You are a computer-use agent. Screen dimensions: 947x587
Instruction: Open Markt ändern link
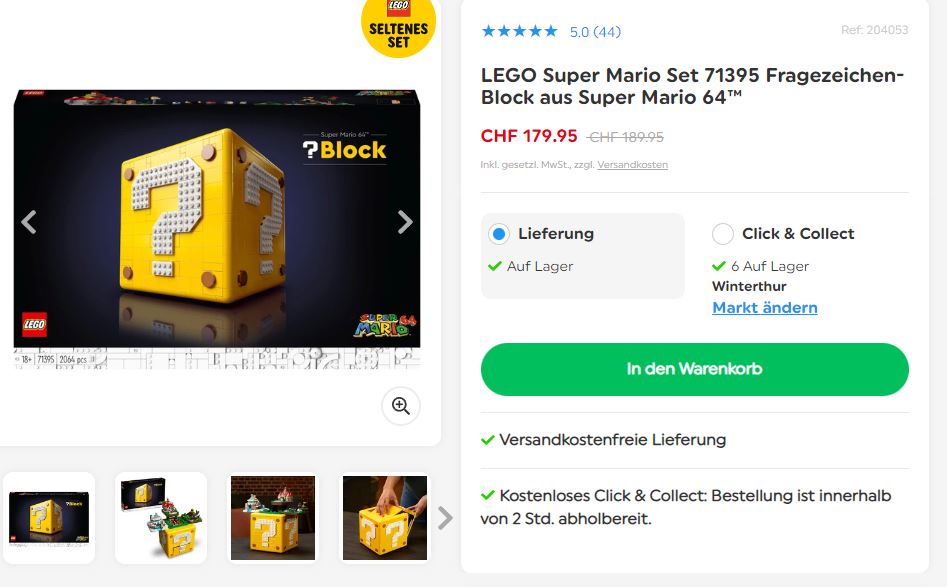[765, 307]
